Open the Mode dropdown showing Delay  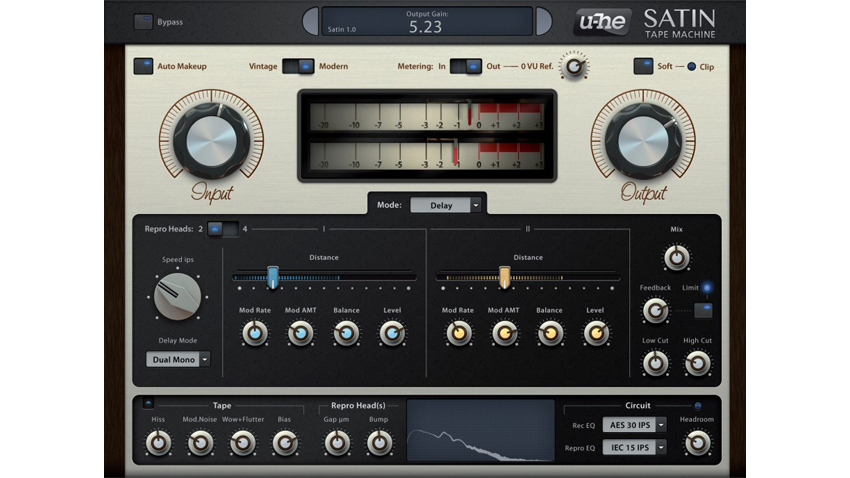(x=445, y=205)
